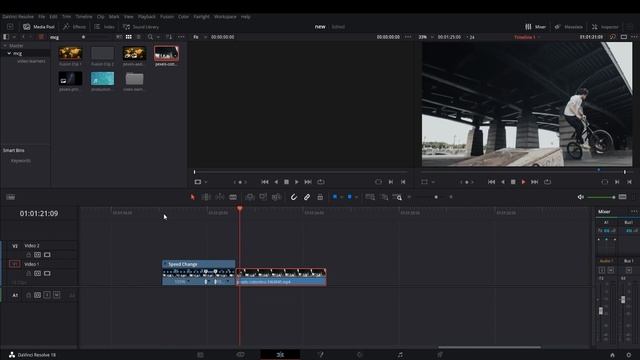Screen dimensions: 640x360
Task: Toggle the bin list sidebar icon
Action: pyautogui.click(x=6, y=37)
